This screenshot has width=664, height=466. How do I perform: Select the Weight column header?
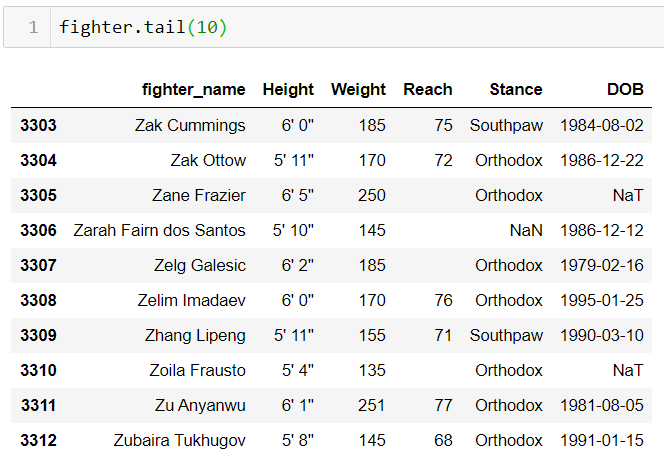coord(358,90)
